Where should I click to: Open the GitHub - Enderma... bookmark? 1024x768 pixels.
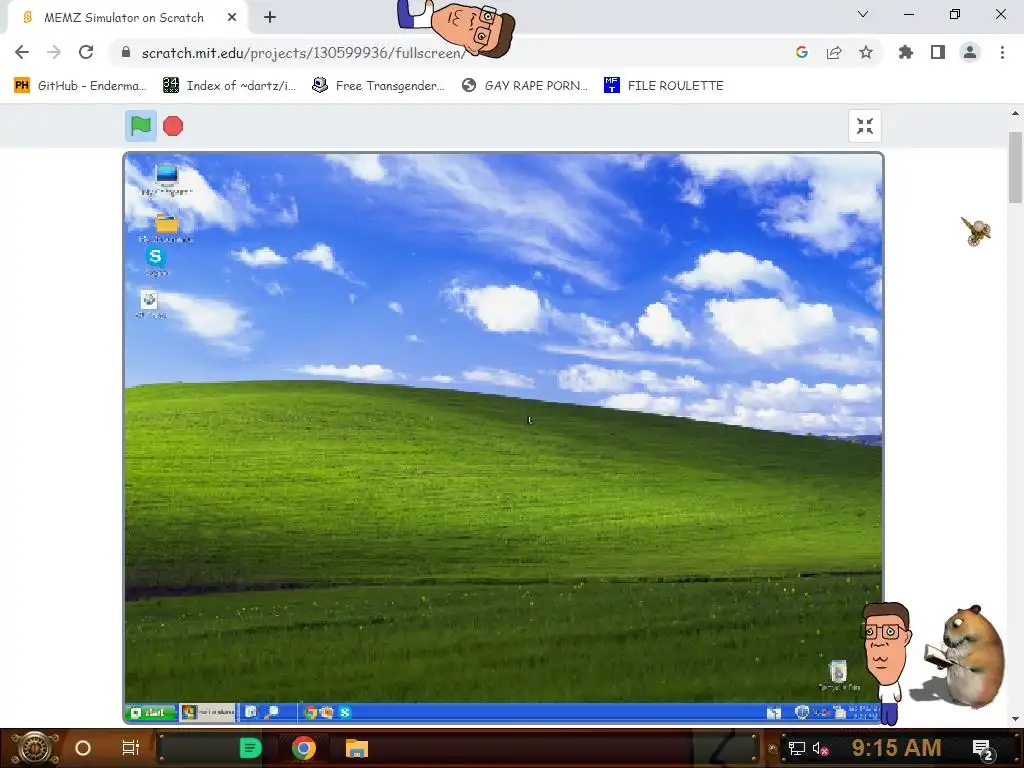click(x=80, y=86)
